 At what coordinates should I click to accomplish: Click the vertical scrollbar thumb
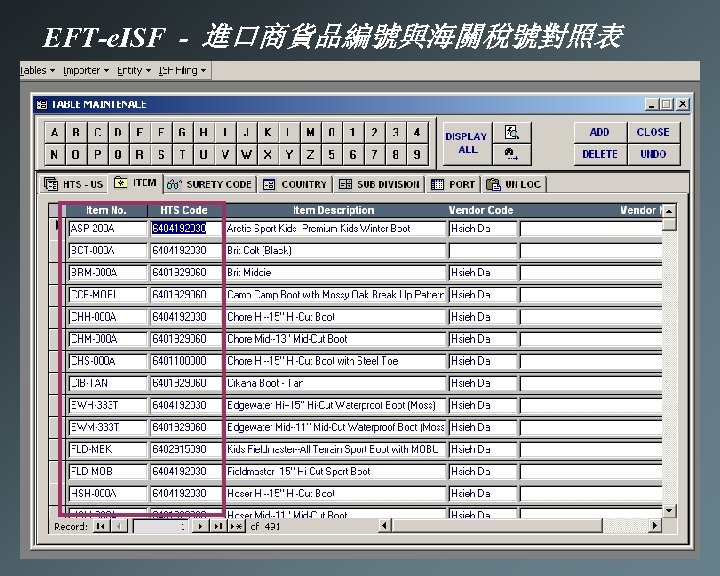(x=669, y=225)
